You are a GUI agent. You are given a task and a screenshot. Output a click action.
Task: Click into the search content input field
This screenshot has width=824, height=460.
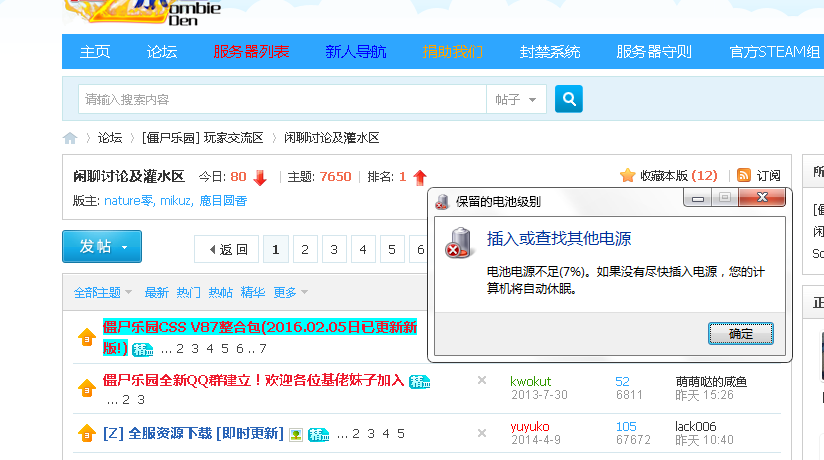(x=281, y=100)
